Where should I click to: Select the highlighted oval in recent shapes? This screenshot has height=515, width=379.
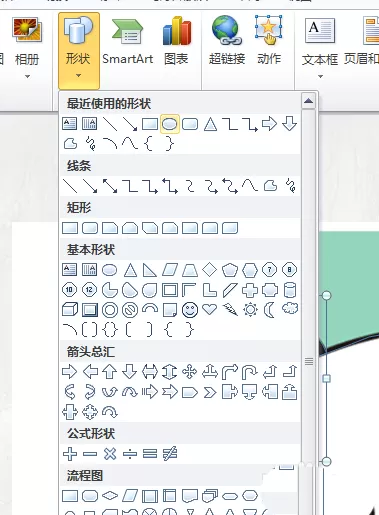(x=170, y=124)
